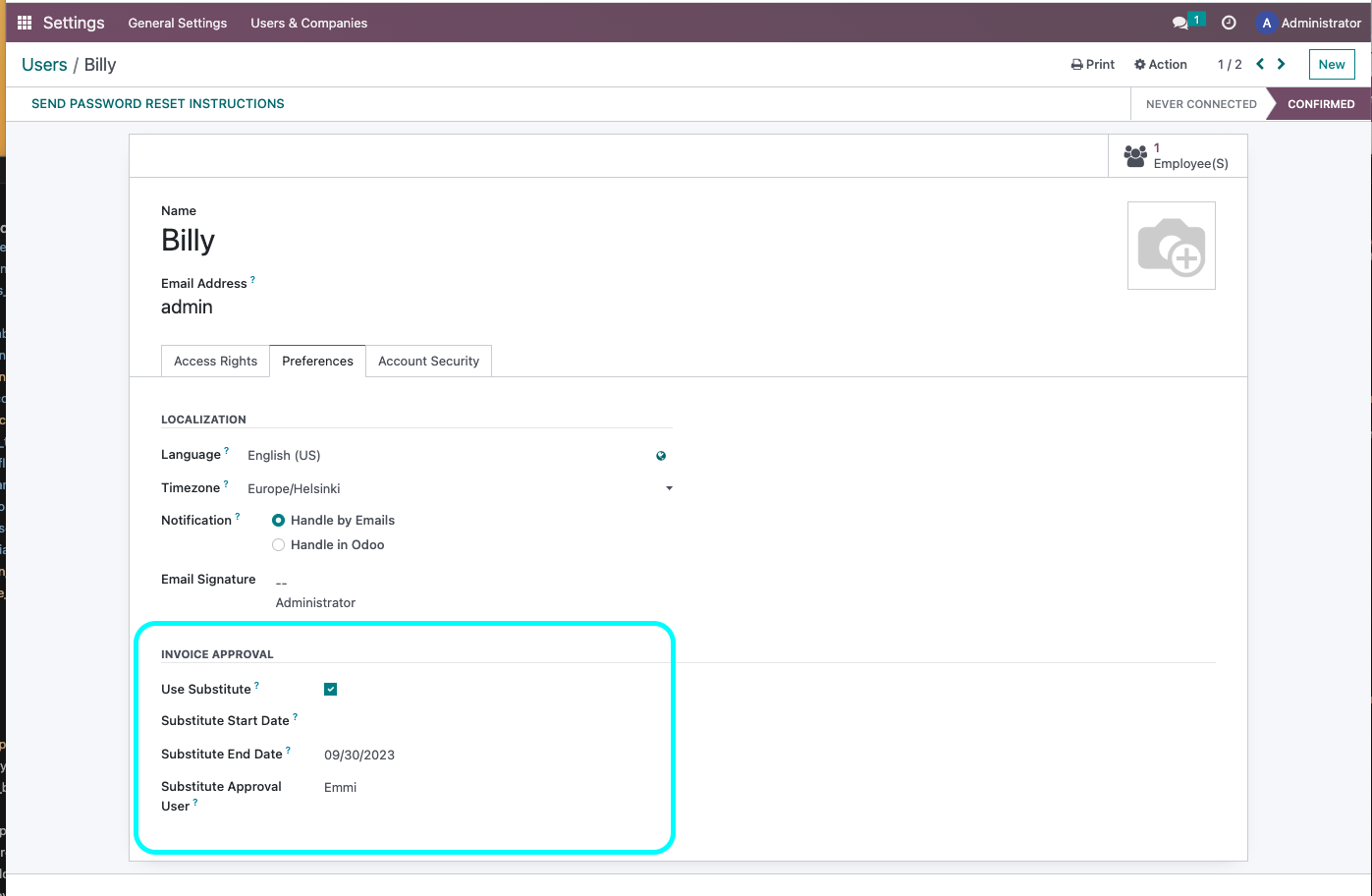Screen dimensions: 1372x896
Task: Click the next record chevron
Action: pyautogui.click(x=1281, y=63)
